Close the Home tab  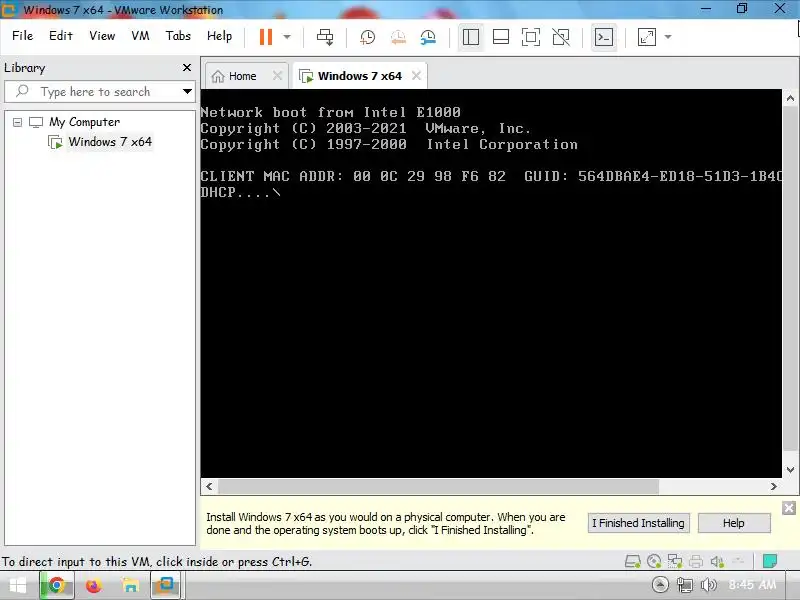click(x=277, y=76)
